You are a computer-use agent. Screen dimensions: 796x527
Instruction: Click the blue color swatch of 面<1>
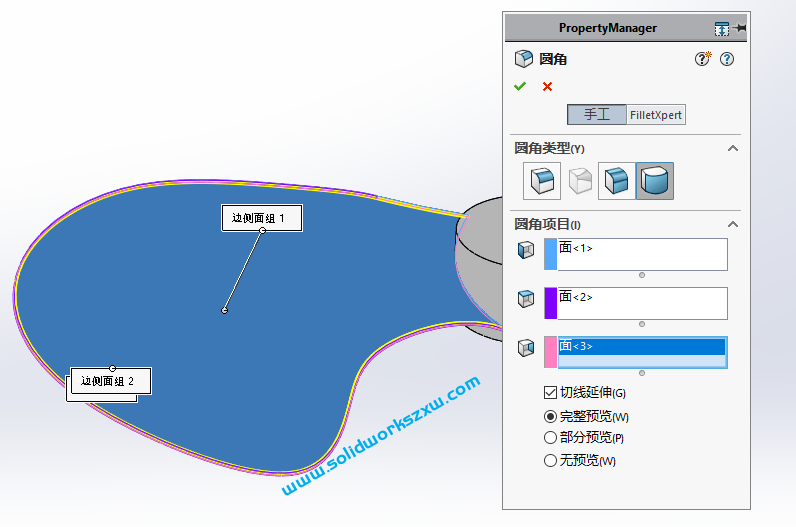[x=550, y=254]
